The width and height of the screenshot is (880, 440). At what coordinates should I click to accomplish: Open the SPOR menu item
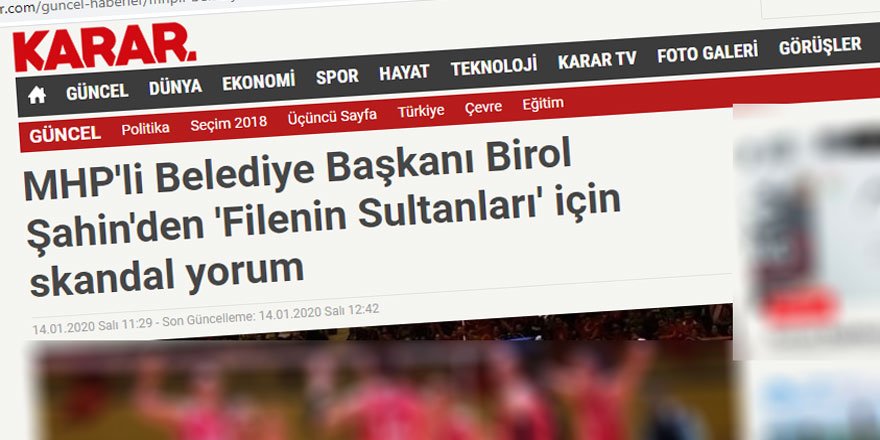coord(337,76)
